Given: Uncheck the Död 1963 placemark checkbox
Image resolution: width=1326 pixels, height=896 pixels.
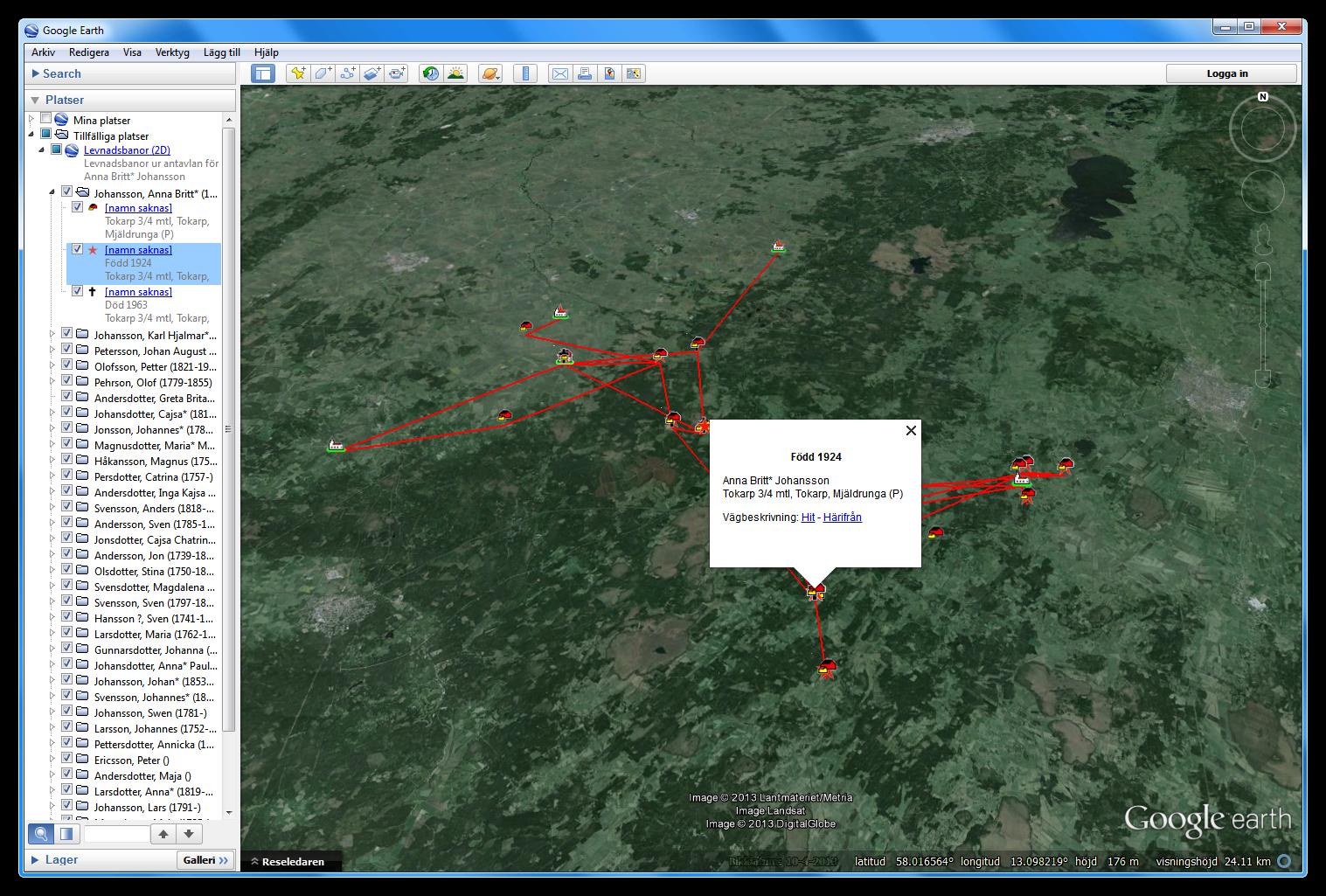Looking at the screenshot, I should click(x=77, y=291).
